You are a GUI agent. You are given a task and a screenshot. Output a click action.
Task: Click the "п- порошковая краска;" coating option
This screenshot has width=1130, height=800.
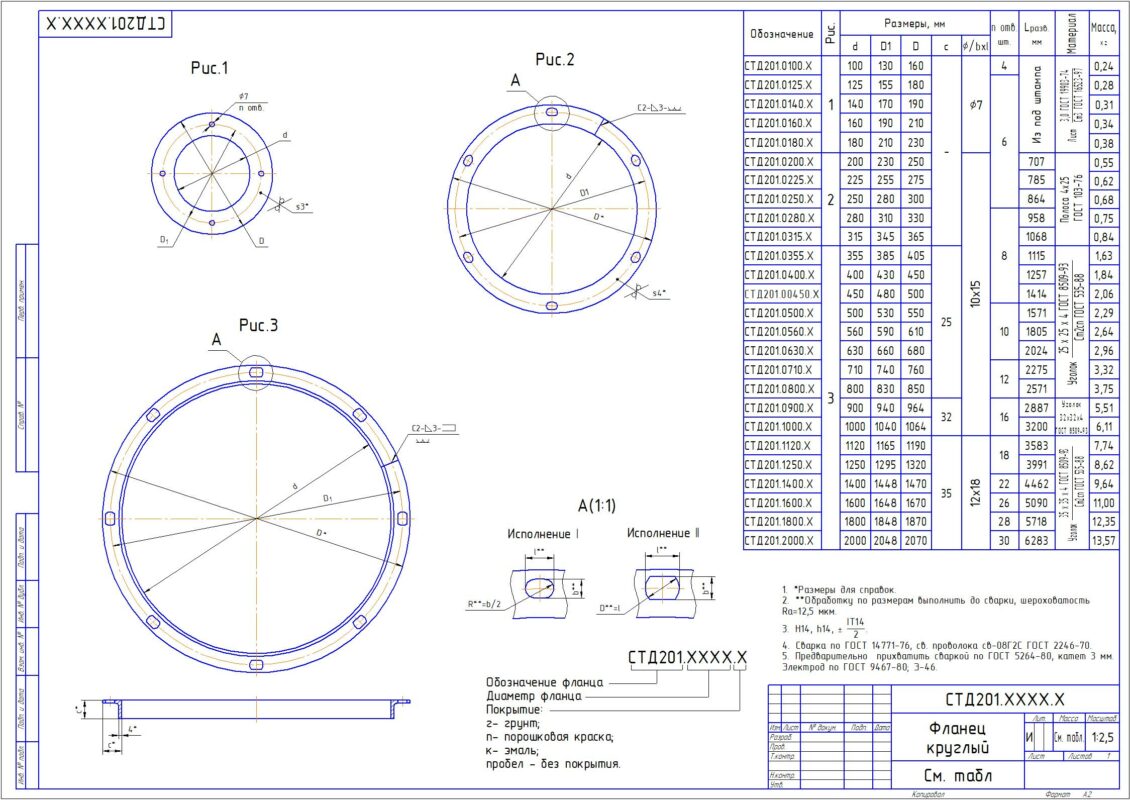click(550, 737)
